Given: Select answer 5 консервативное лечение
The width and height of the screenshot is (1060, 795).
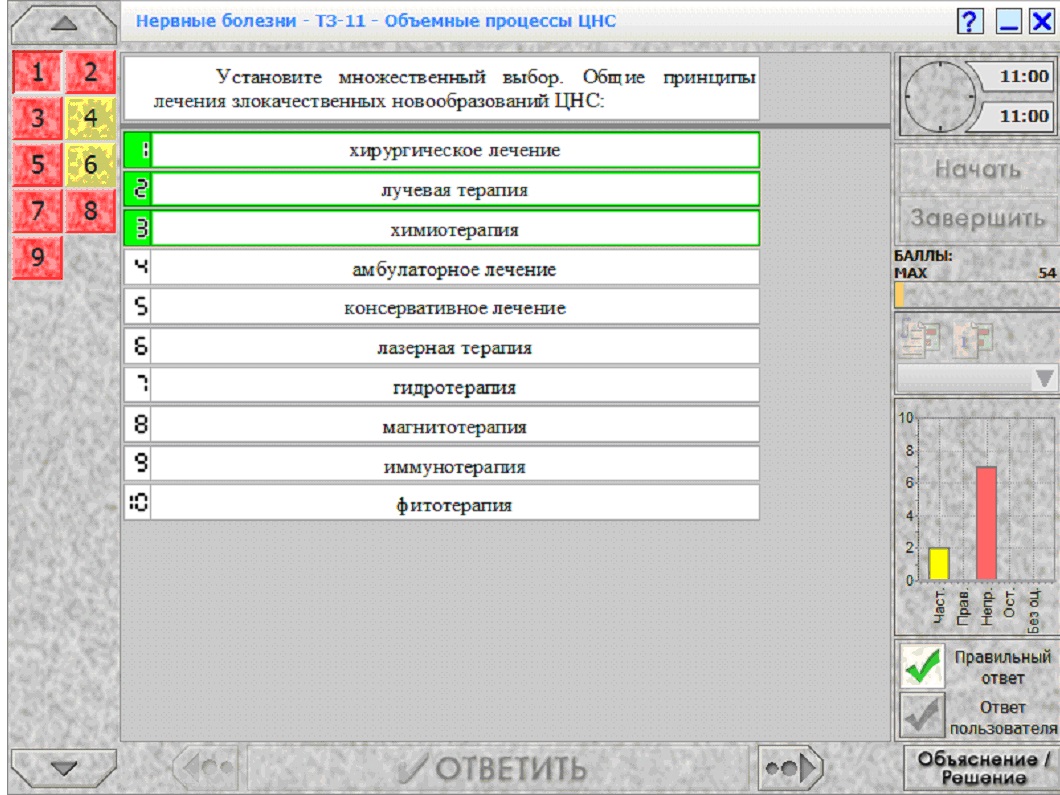Looking at the screenshot, I should [441, 308].
